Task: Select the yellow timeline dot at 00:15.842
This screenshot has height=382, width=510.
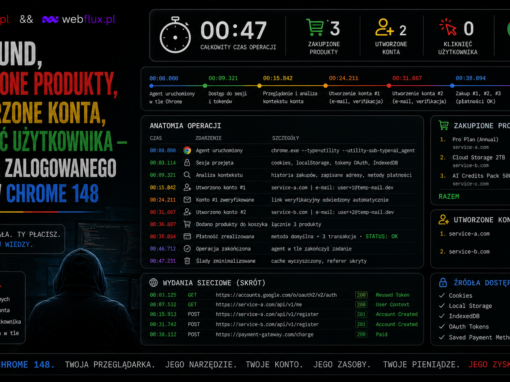Action: 259,86
